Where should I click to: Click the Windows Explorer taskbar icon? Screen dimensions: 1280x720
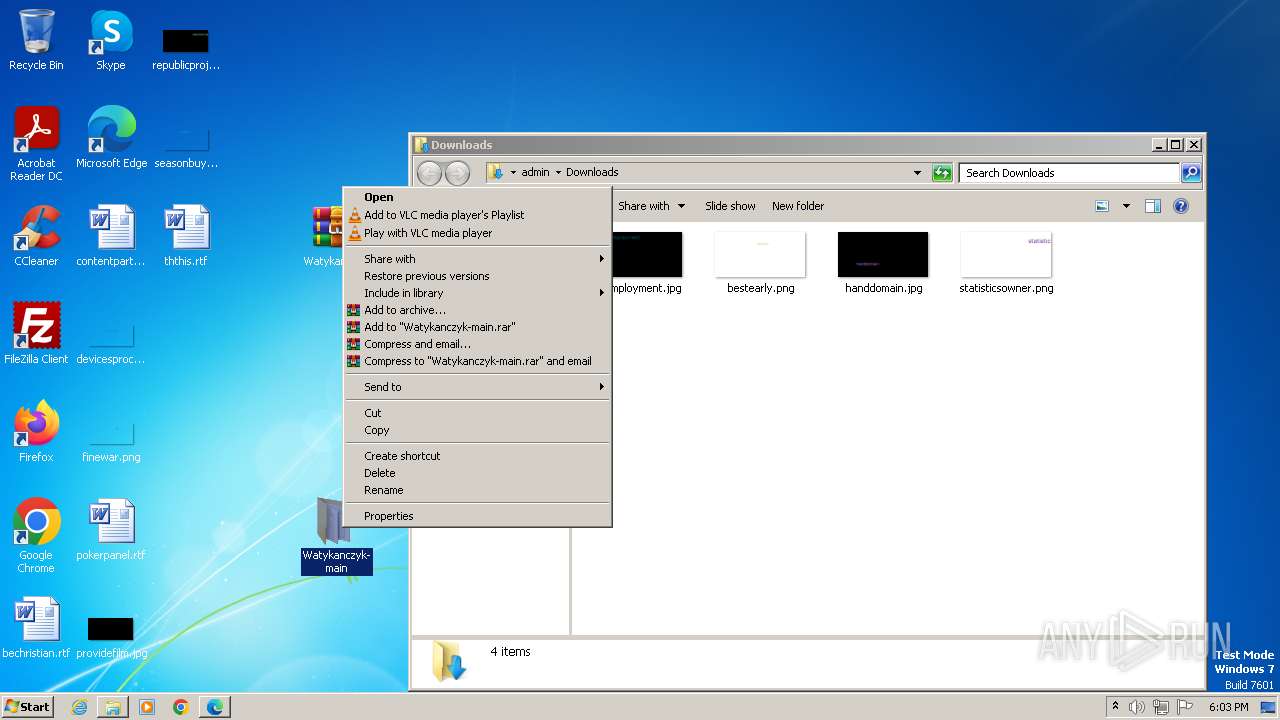coord(113,707)
